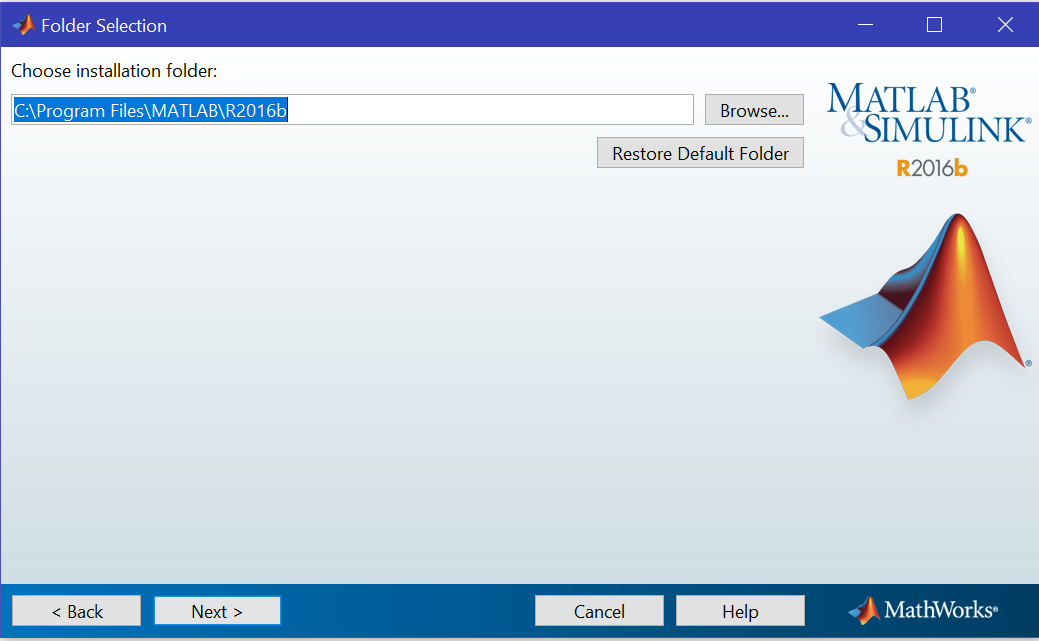Open the Browse... folder dialog
The width and height of the screenshot is (1039, 641).
click(x=754, y=110)
